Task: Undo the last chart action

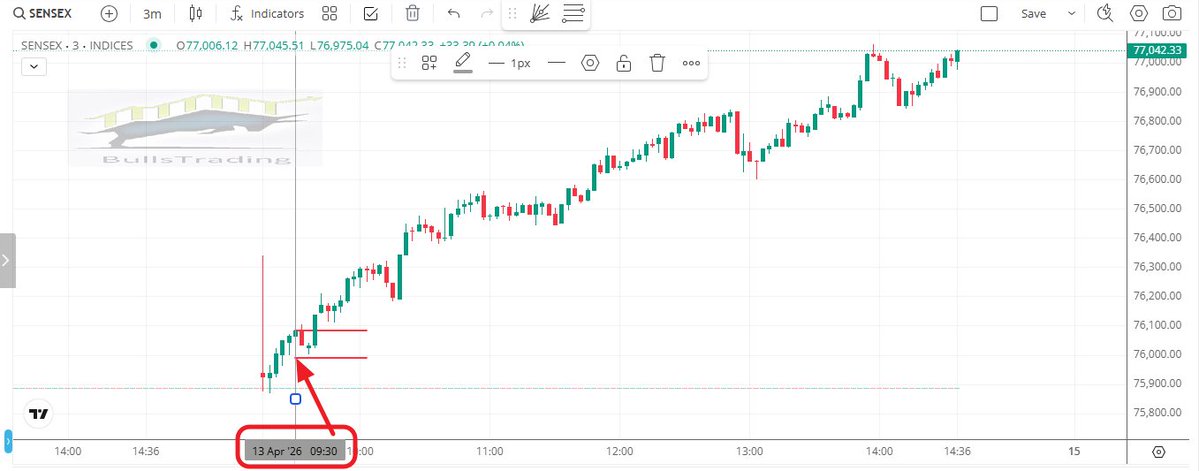Action: click(453, 13)
